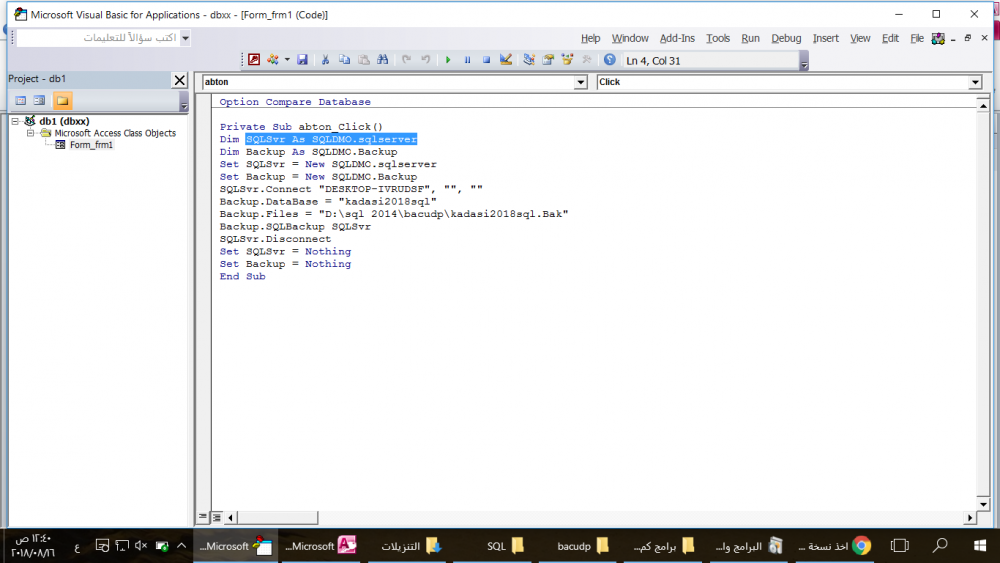The width and height of the screenshot is (1000, 563).
Task: Open the Add-Ins menu
Action: click(677, 38)
